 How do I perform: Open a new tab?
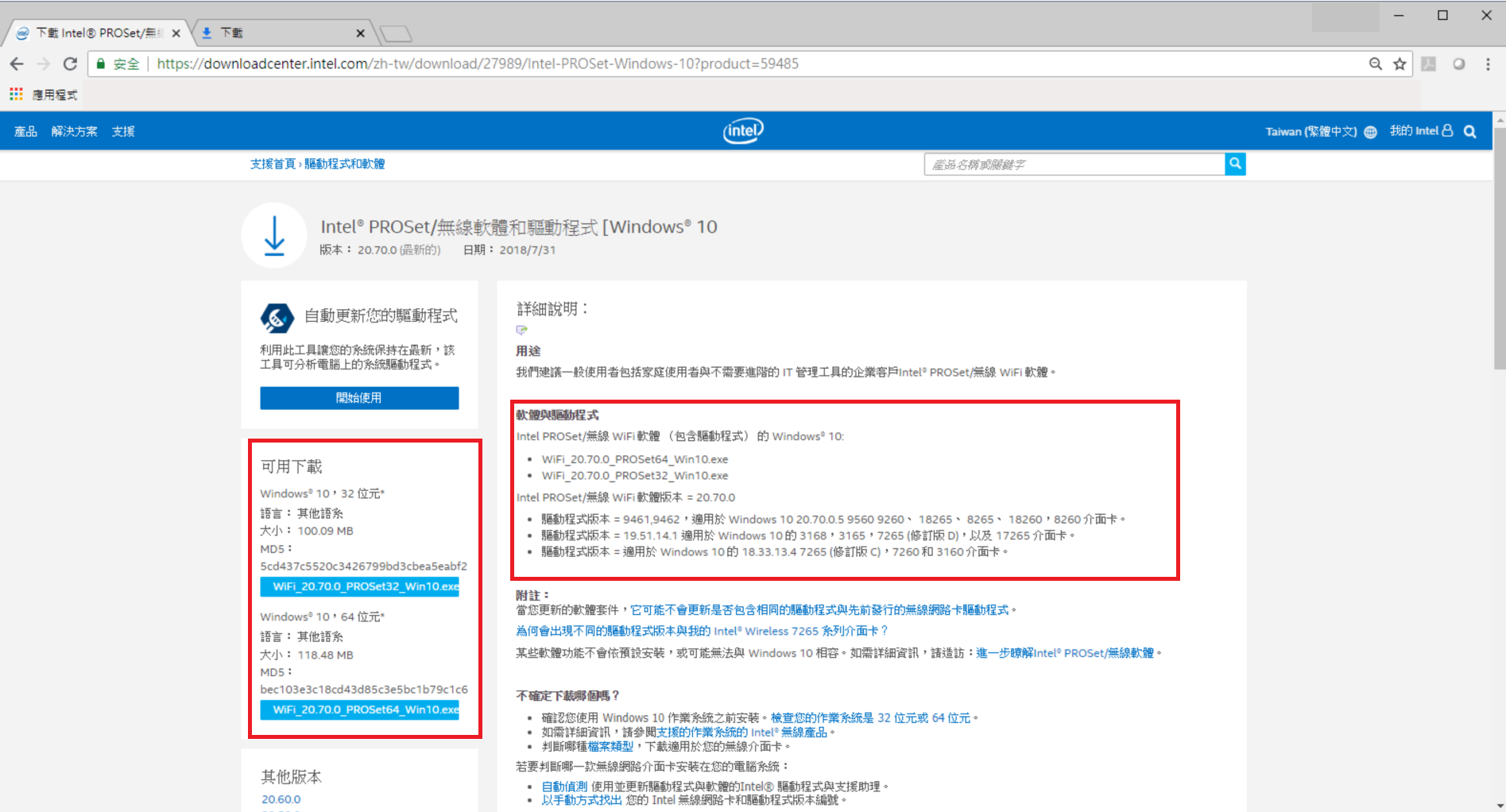[x=396, y=33]
